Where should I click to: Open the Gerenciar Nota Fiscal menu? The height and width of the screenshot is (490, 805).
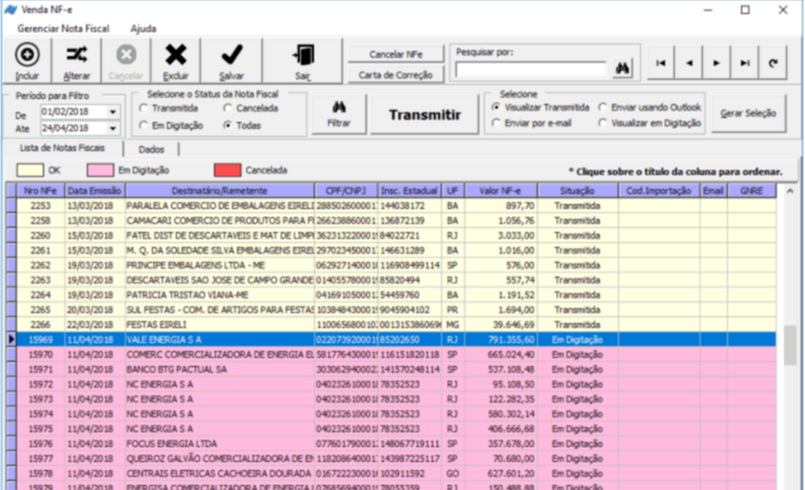click(x=64, y=29)
